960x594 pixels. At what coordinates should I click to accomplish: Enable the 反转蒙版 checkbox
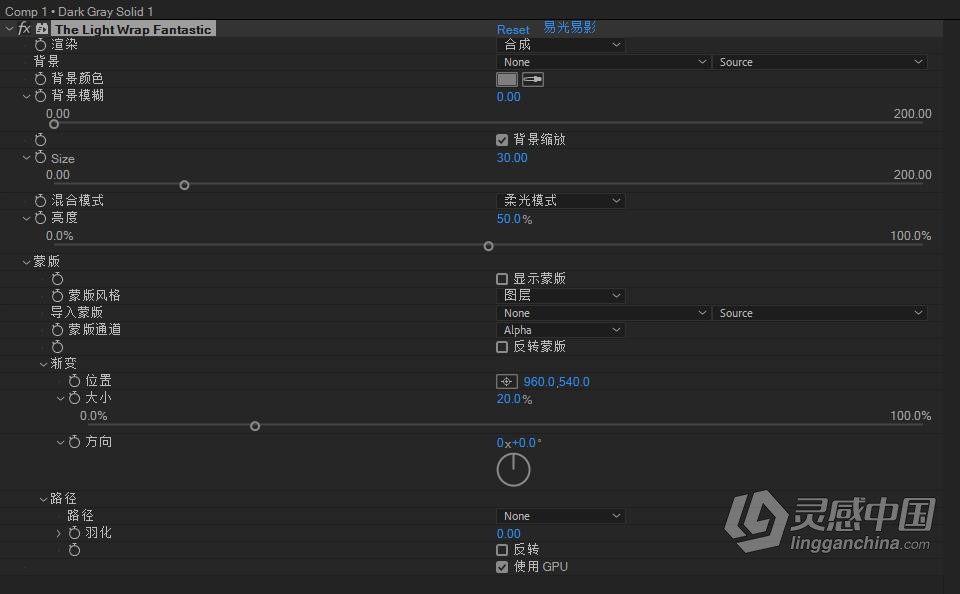click(x=502, y=347)
